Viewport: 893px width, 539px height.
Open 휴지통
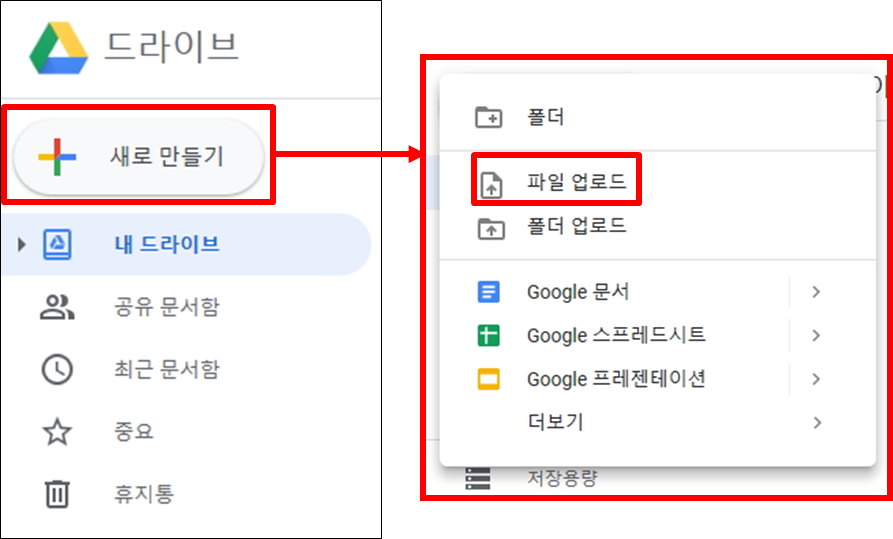pyautogui.click(x=144, y=493)
